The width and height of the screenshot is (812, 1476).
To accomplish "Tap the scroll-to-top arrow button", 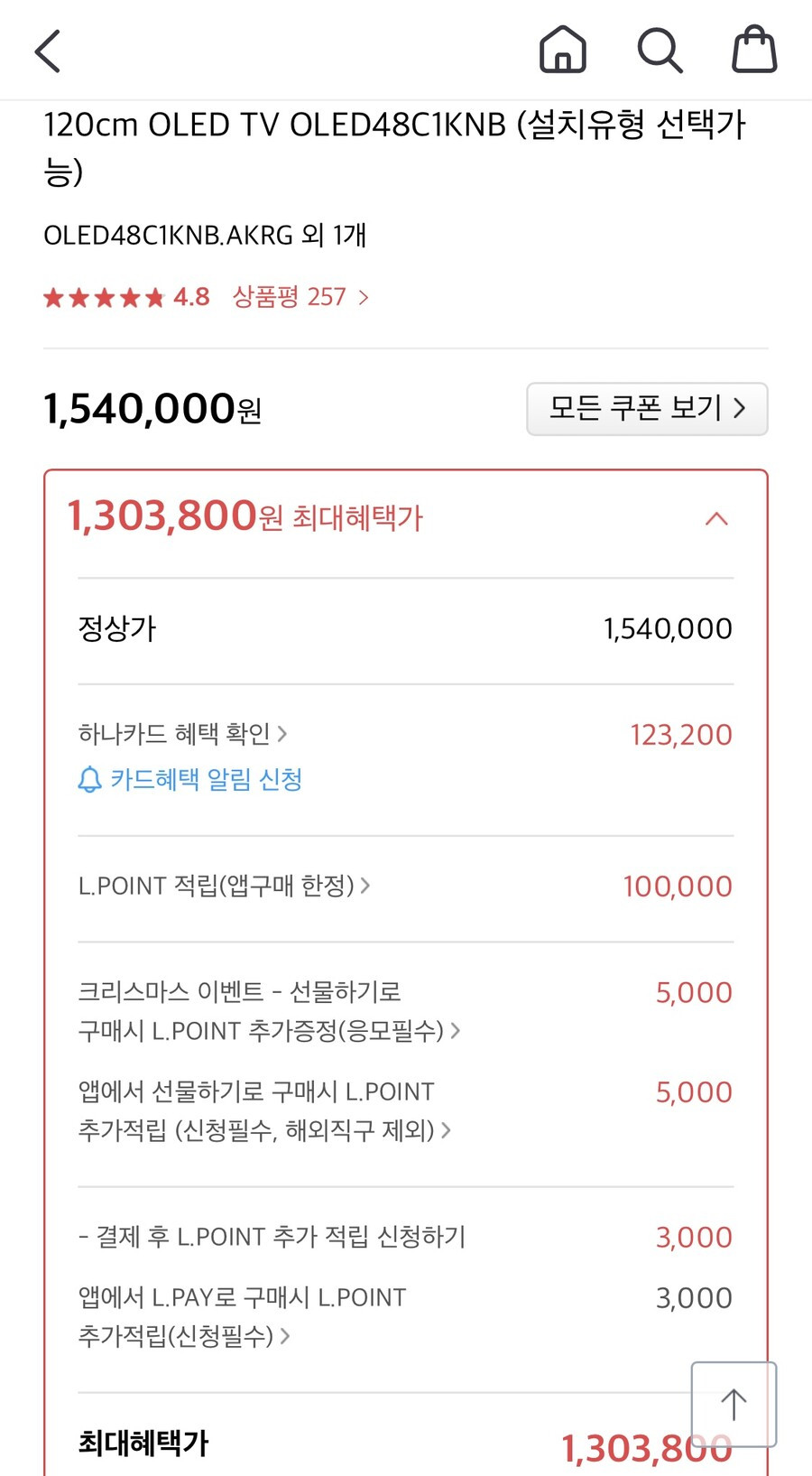I will click(734, 1404).
